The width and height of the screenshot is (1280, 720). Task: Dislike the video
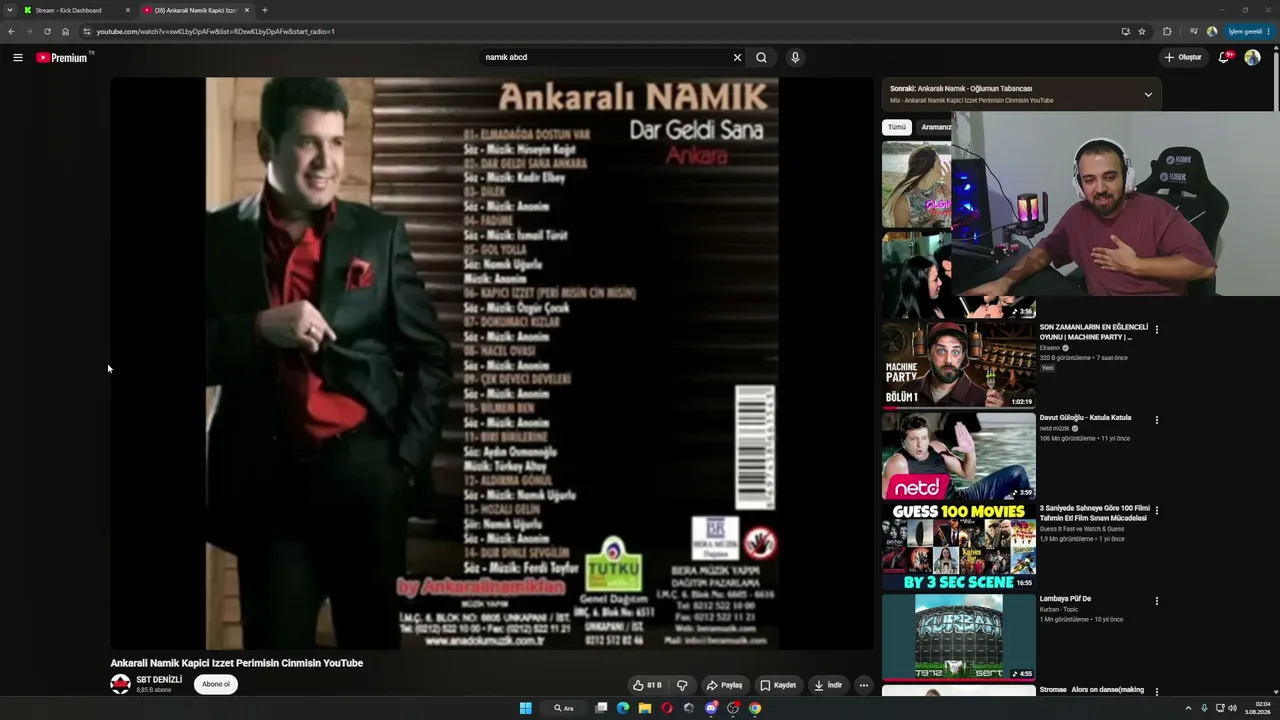coord(682,685)
